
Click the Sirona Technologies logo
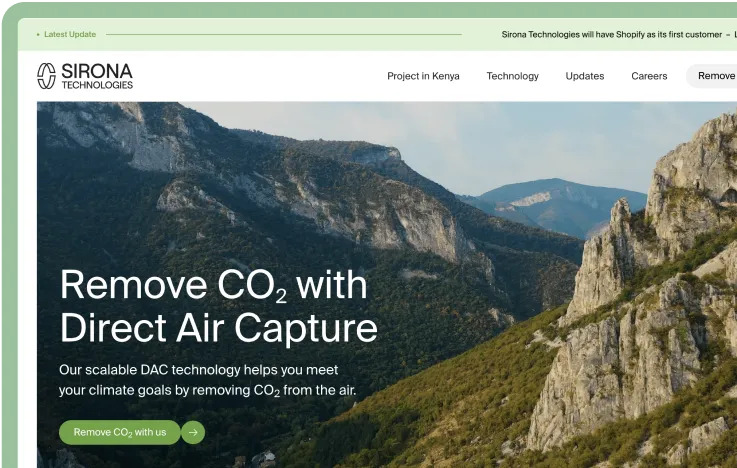(x=85, y=76)
